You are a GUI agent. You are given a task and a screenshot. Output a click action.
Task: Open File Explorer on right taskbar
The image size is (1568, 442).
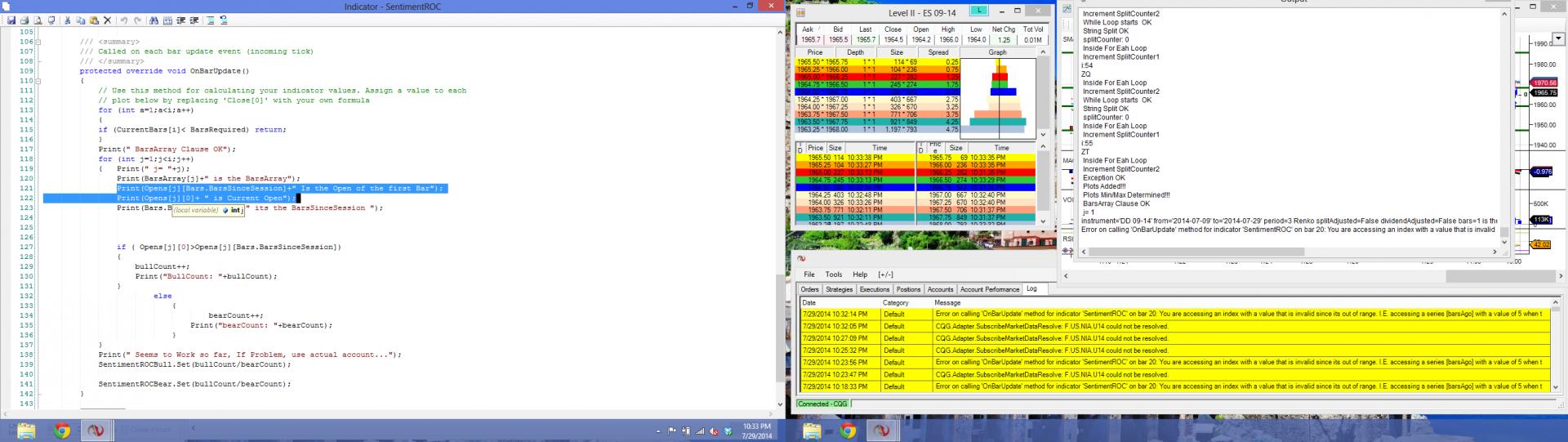click(813, 431)
